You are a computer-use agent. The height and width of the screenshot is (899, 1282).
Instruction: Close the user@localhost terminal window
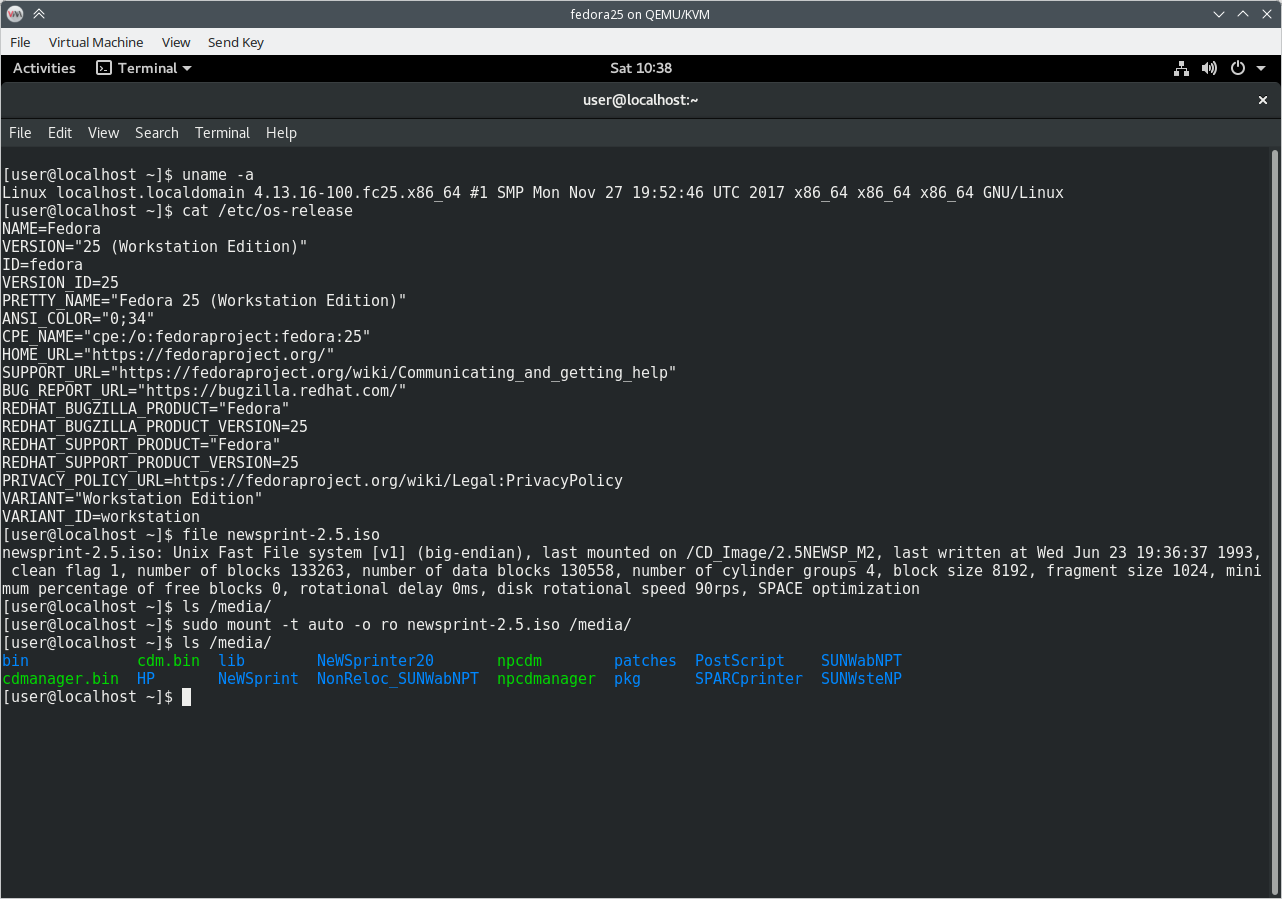point(1262,100)
